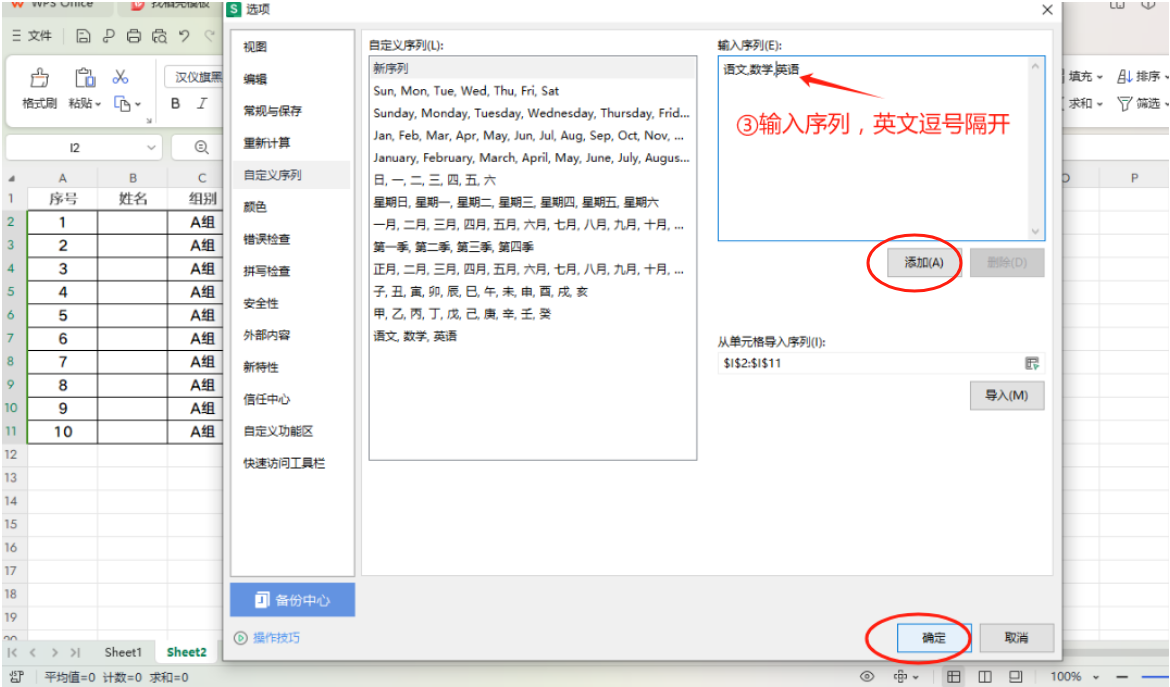Click the Print icon in the toolbar

point(134,36)
